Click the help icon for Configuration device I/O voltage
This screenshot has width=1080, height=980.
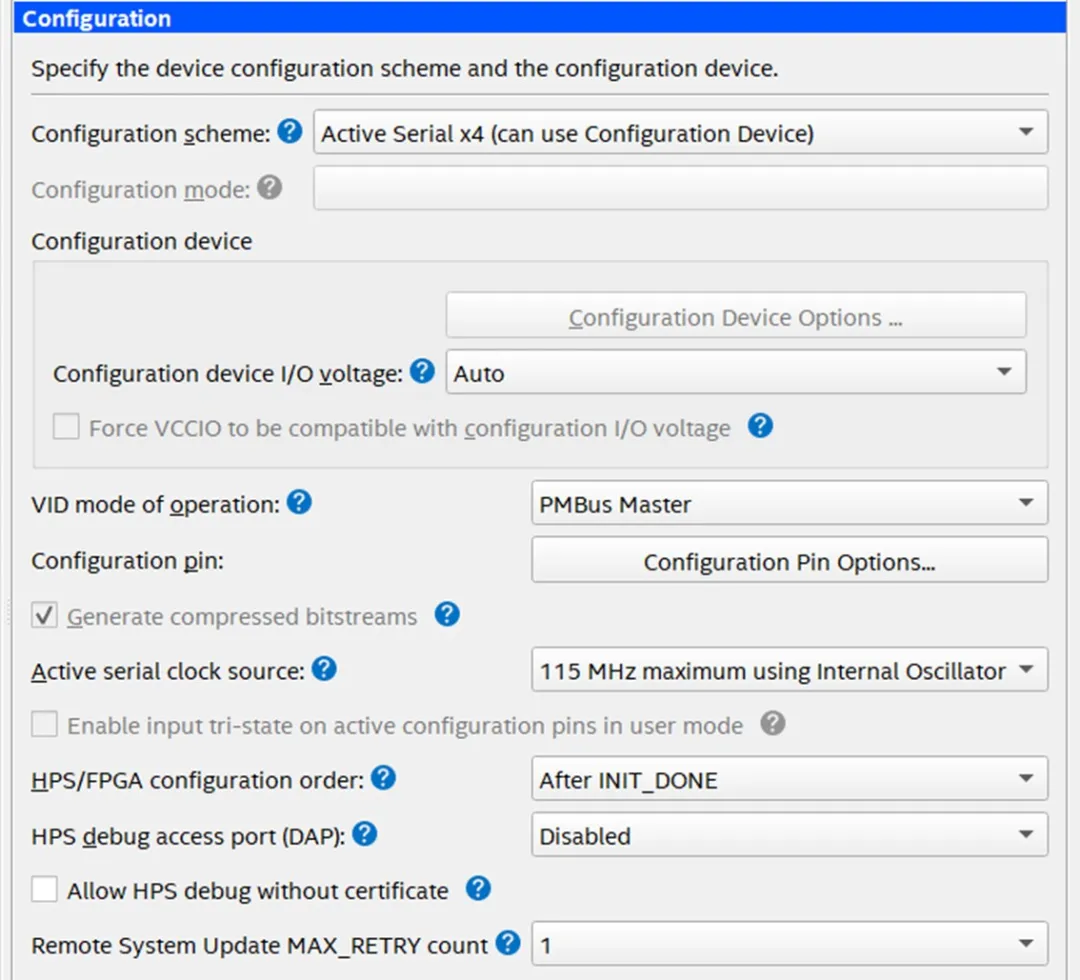[x=421, y=371]
